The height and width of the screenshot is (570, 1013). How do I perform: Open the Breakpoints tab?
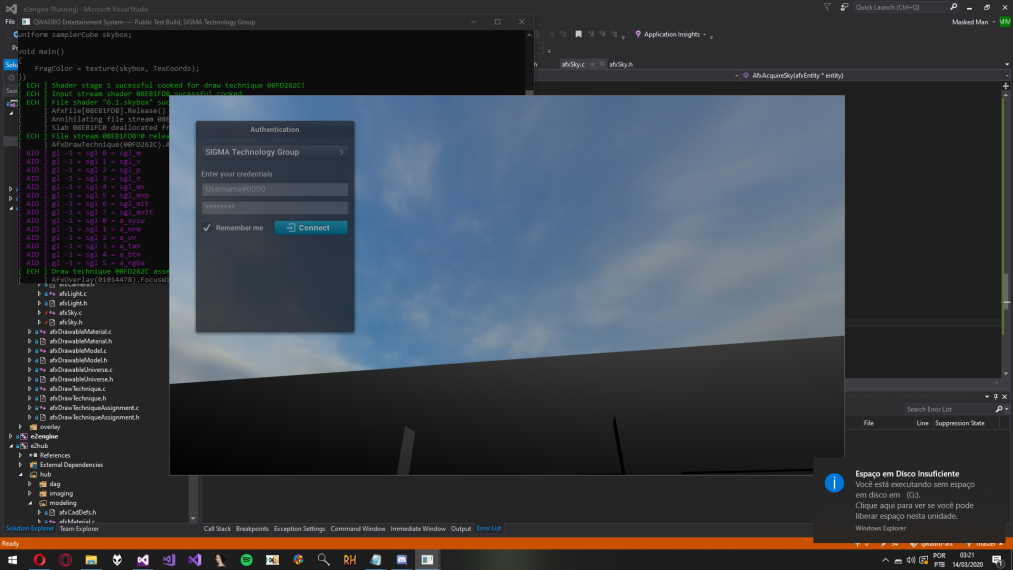(x=252, y=529)
